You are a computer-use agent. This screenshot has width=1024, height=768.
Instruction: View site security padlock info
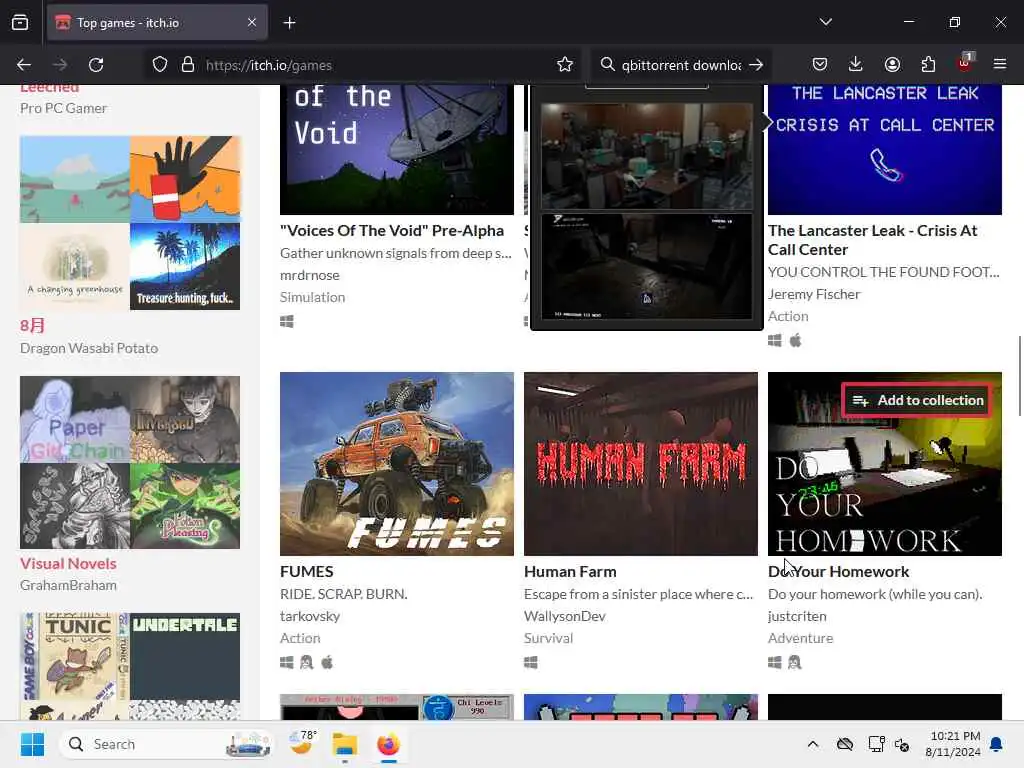[x=188, y=65]
